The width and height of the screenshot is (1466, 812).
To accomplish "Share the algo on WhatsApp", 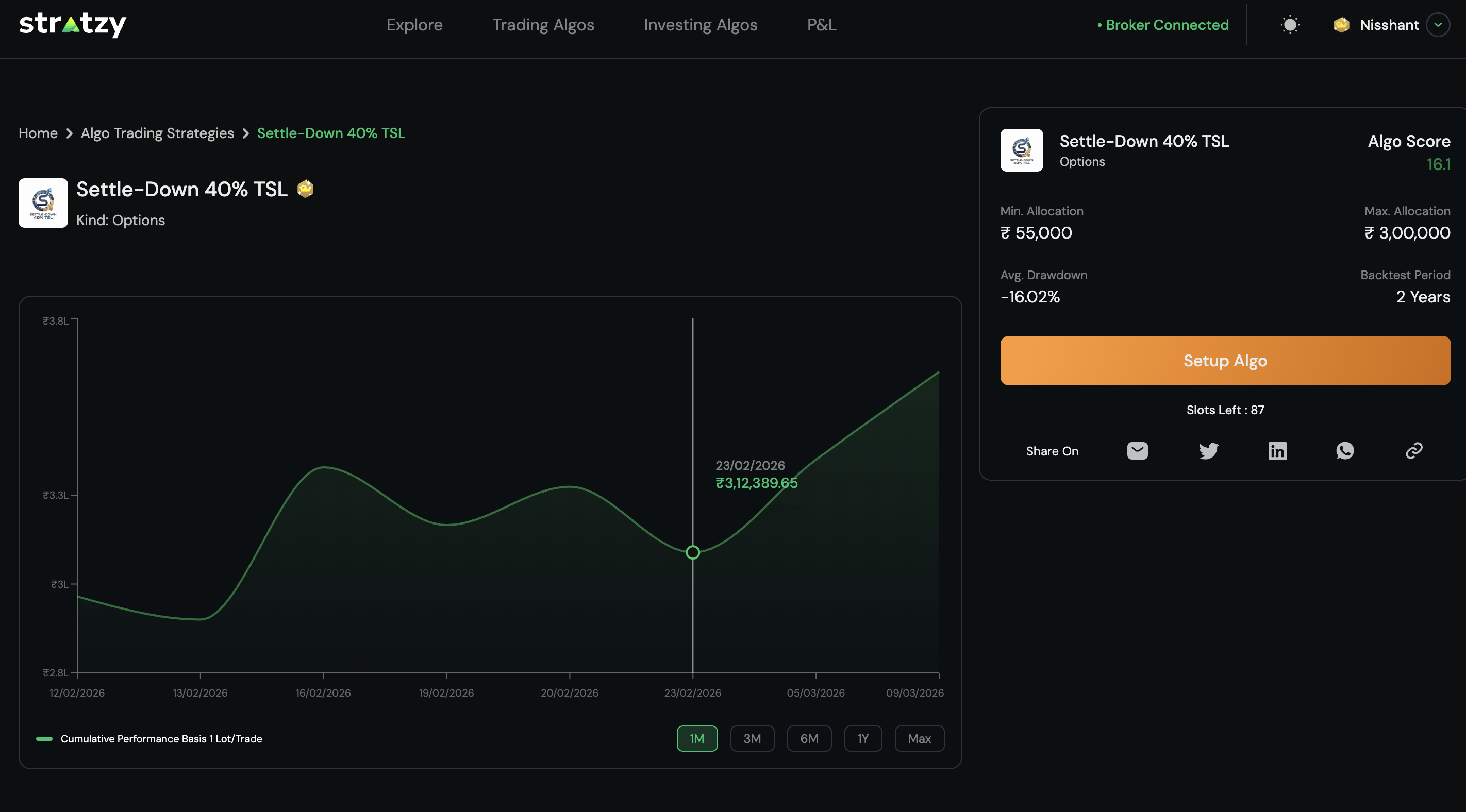I will click(x=1345, y=451).
